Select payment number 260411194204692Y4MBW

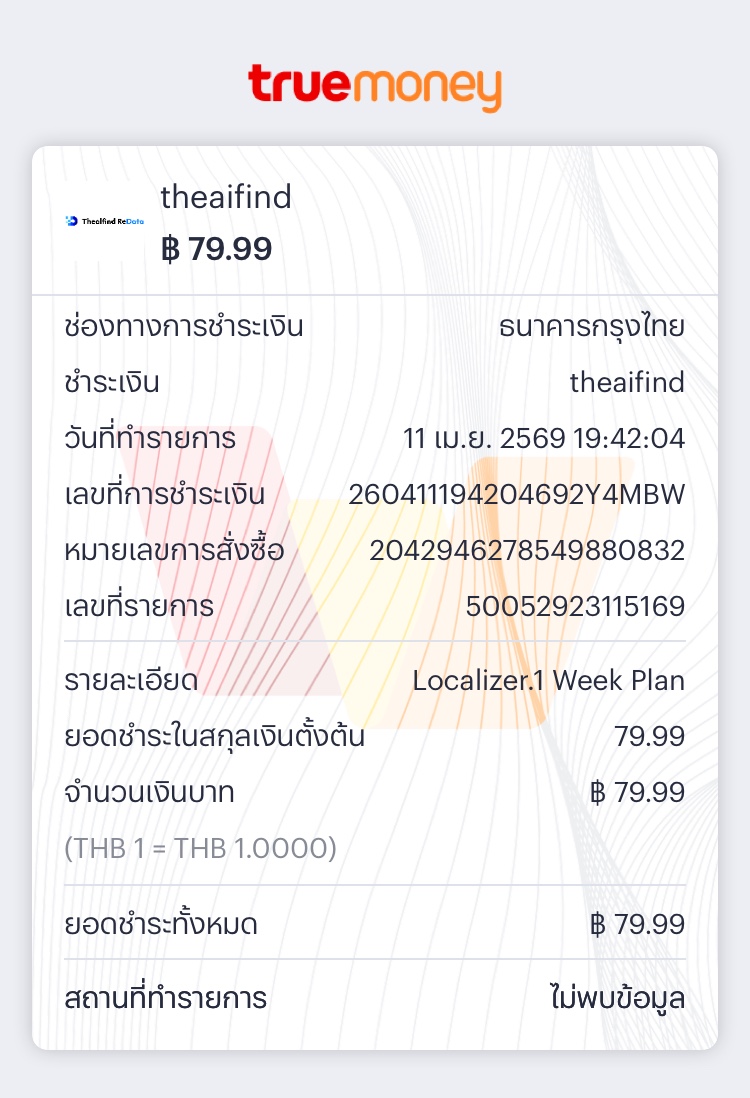(517, 494)
